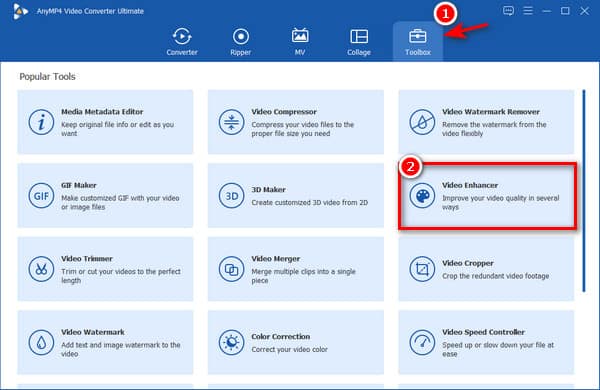The width and height of the screenshot is (600, 390).
Task: Click the Video Trimmer scissors icon
Action: [41, 269]
